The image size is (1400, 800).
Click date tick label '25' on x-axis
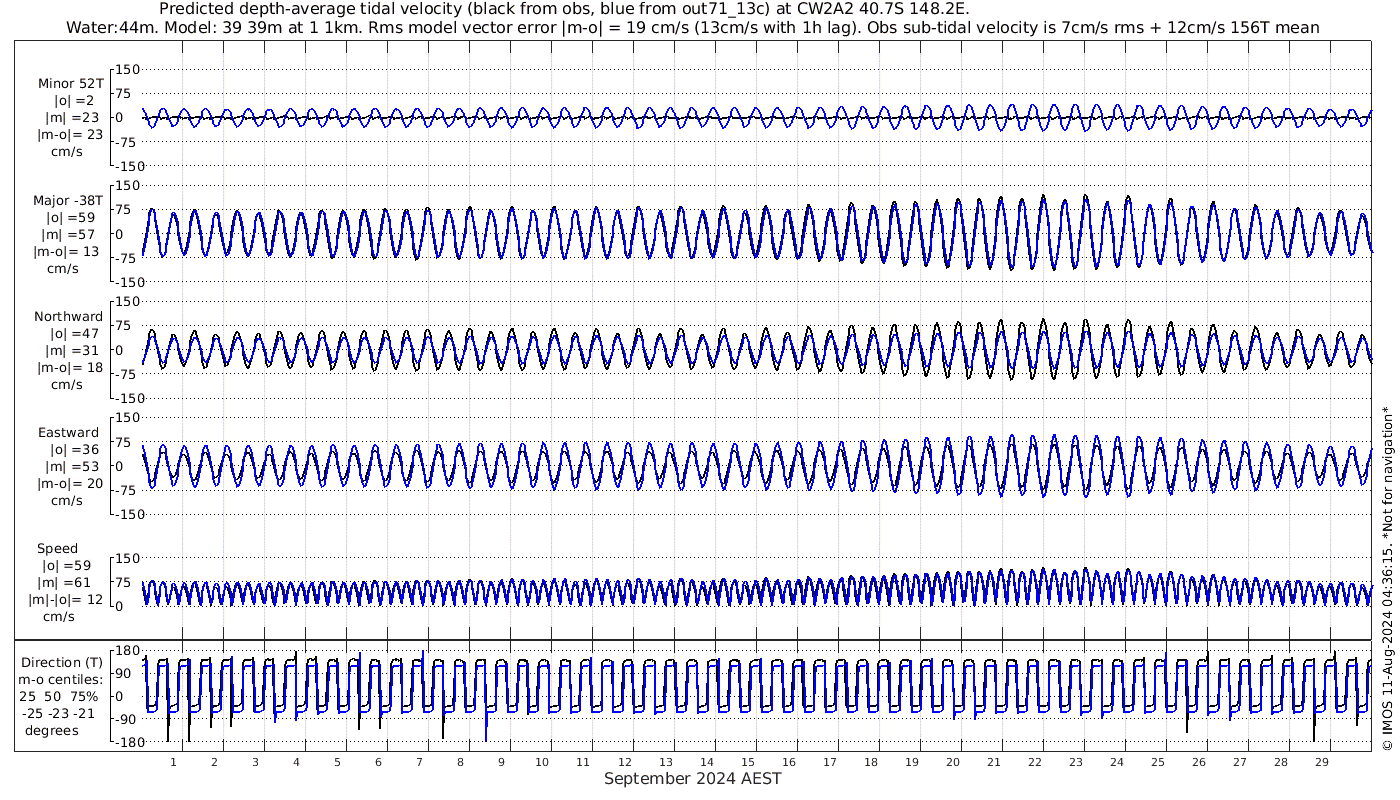coord(1157,762)
